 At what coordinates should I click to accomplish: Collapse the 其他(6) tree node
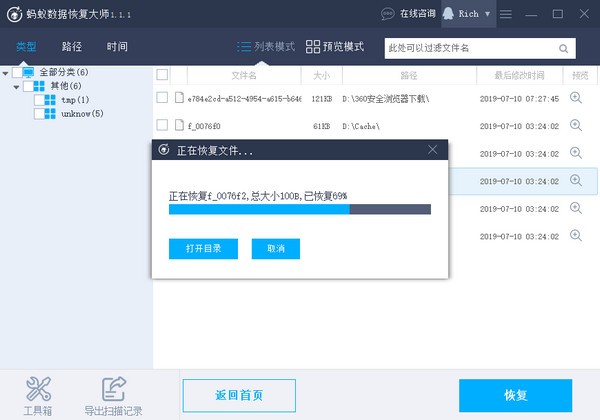tap(16, 87)
